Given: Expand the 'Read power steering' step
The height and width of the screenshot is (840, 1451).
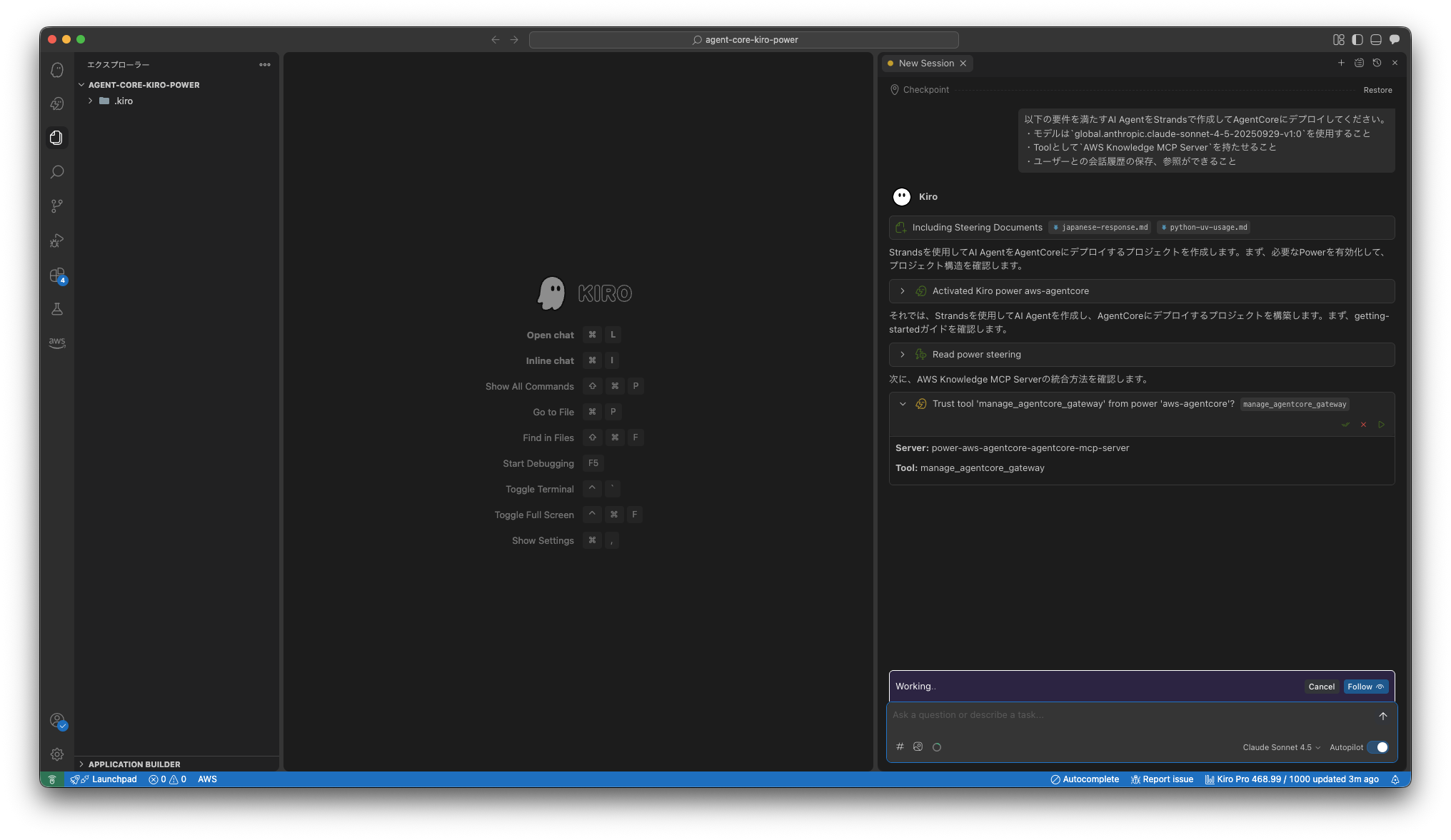Looking at the screenshot, I should pyautogui.click(x=903, y=355).
